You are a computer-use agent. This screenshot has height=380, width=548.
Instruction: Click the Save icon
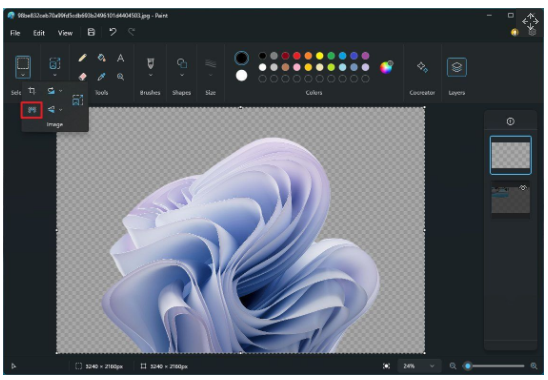(91, 32)
